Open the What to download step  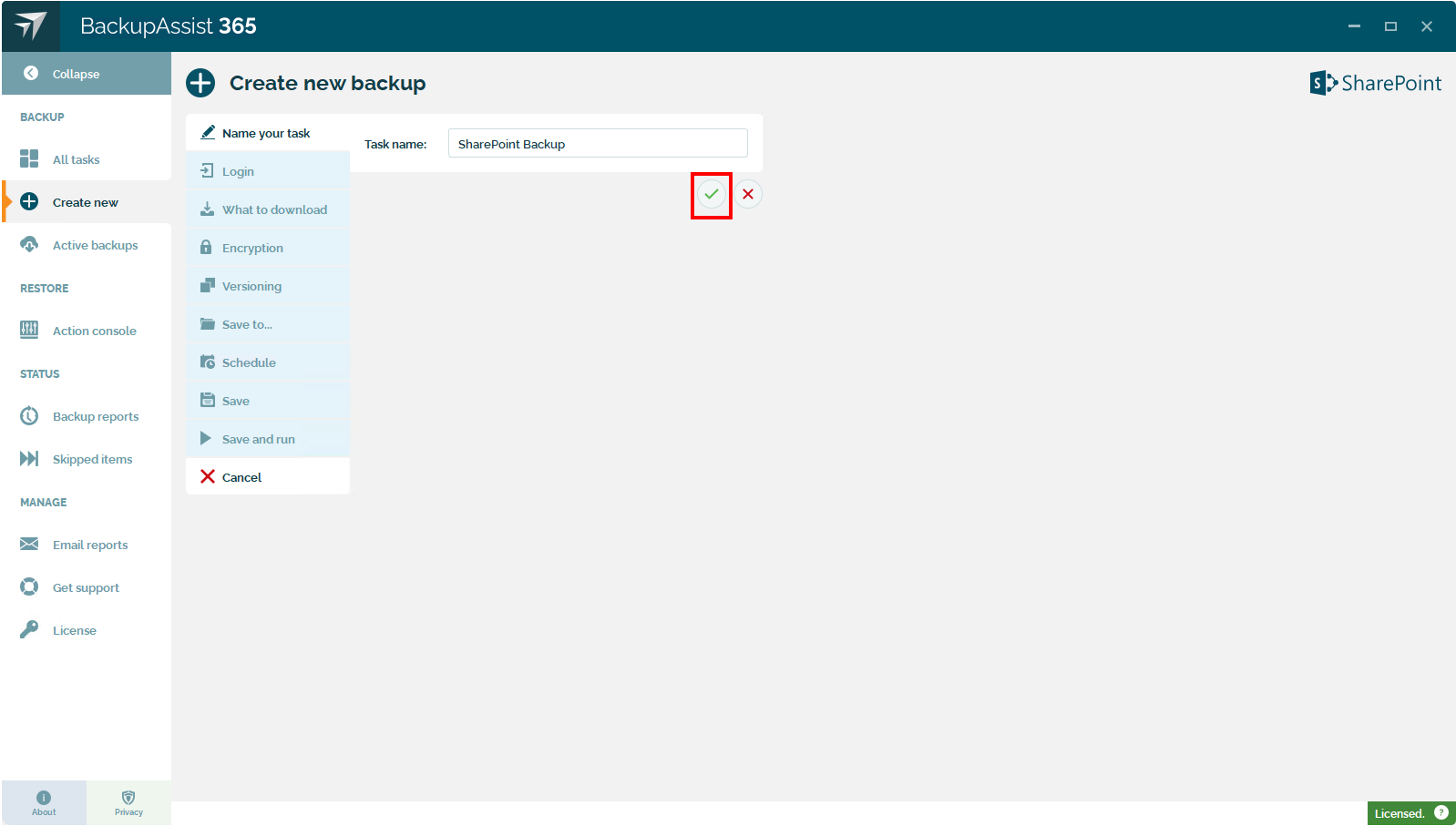pos(268,209)
